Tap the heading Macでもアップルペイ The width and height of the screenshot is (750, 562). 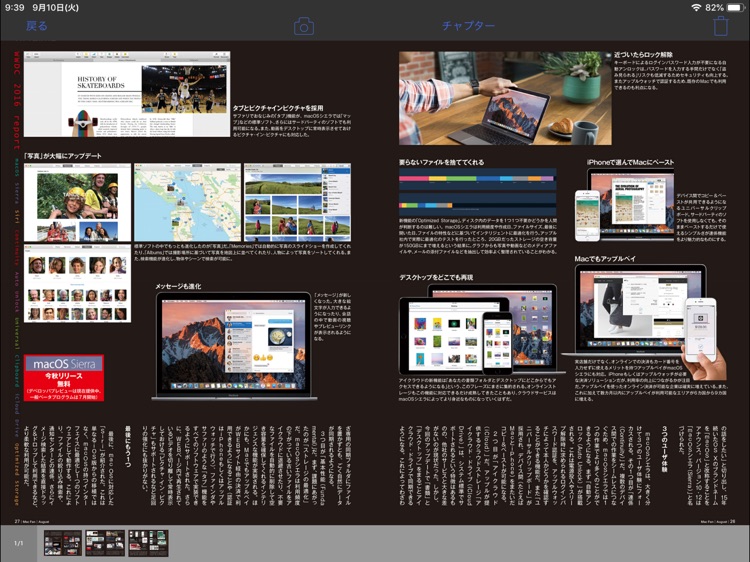pos(605,259)
